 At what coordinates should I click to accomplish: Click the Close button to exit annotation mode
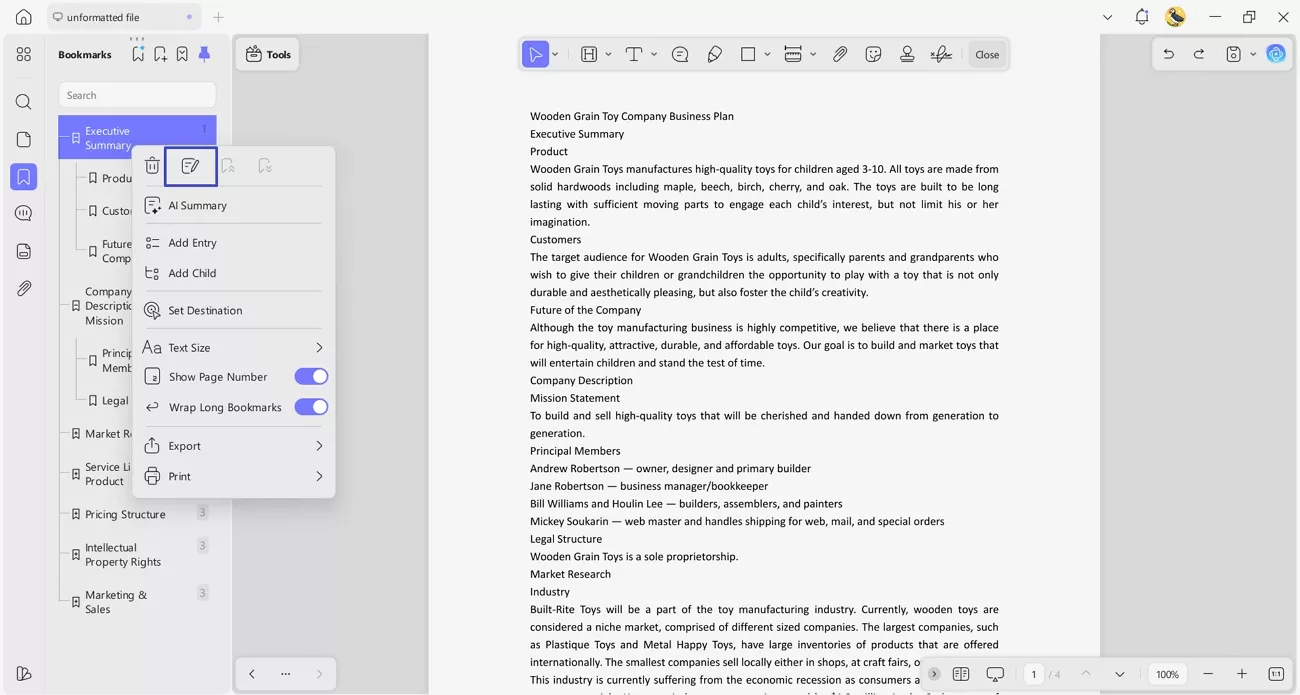pos(987,54)
